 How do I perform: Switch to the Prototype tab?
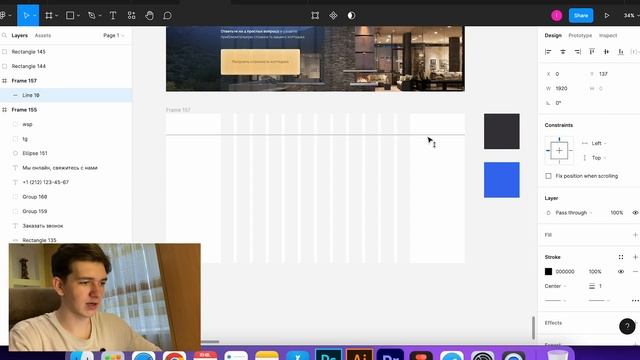coord(580,36)
